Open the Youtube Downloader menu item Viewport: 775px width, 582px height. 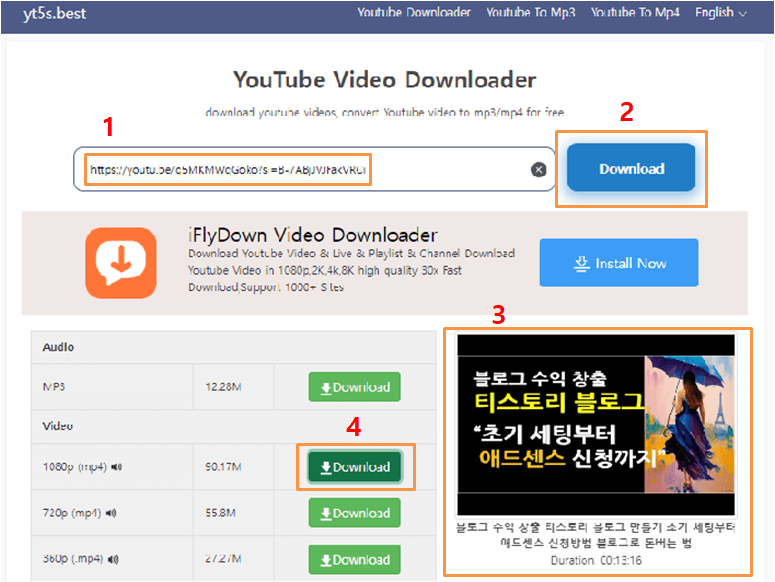click(414, 13)
